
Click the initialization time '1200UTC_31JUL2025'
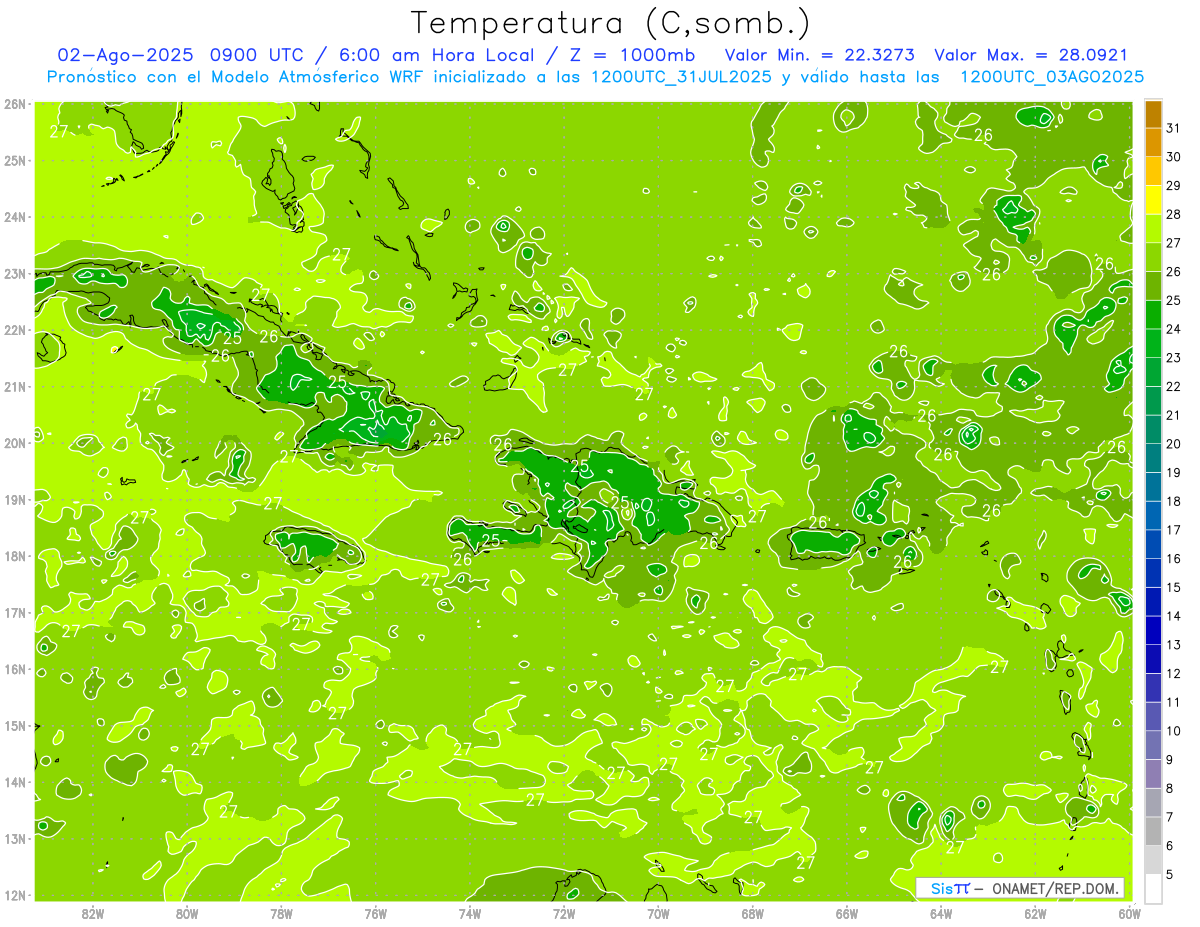point(681,77)
